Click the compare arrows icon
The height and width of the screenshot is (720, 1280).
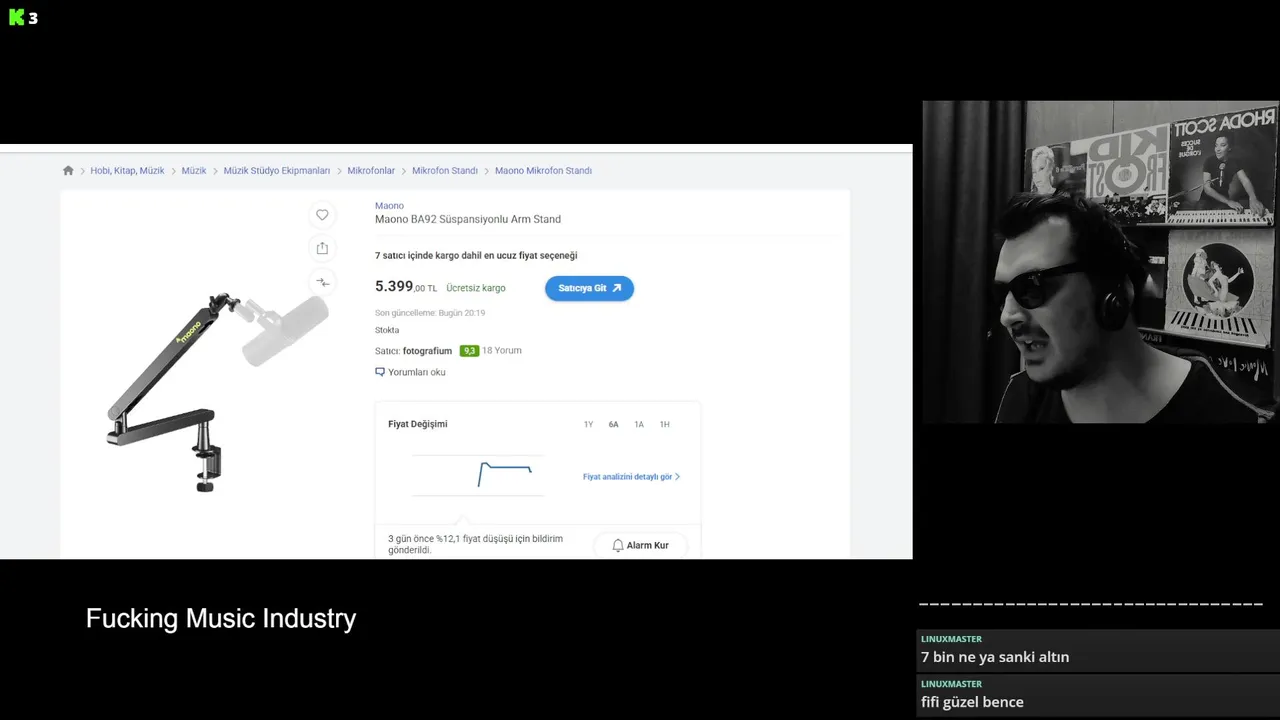pyautogui.click(x=322, y=282)
